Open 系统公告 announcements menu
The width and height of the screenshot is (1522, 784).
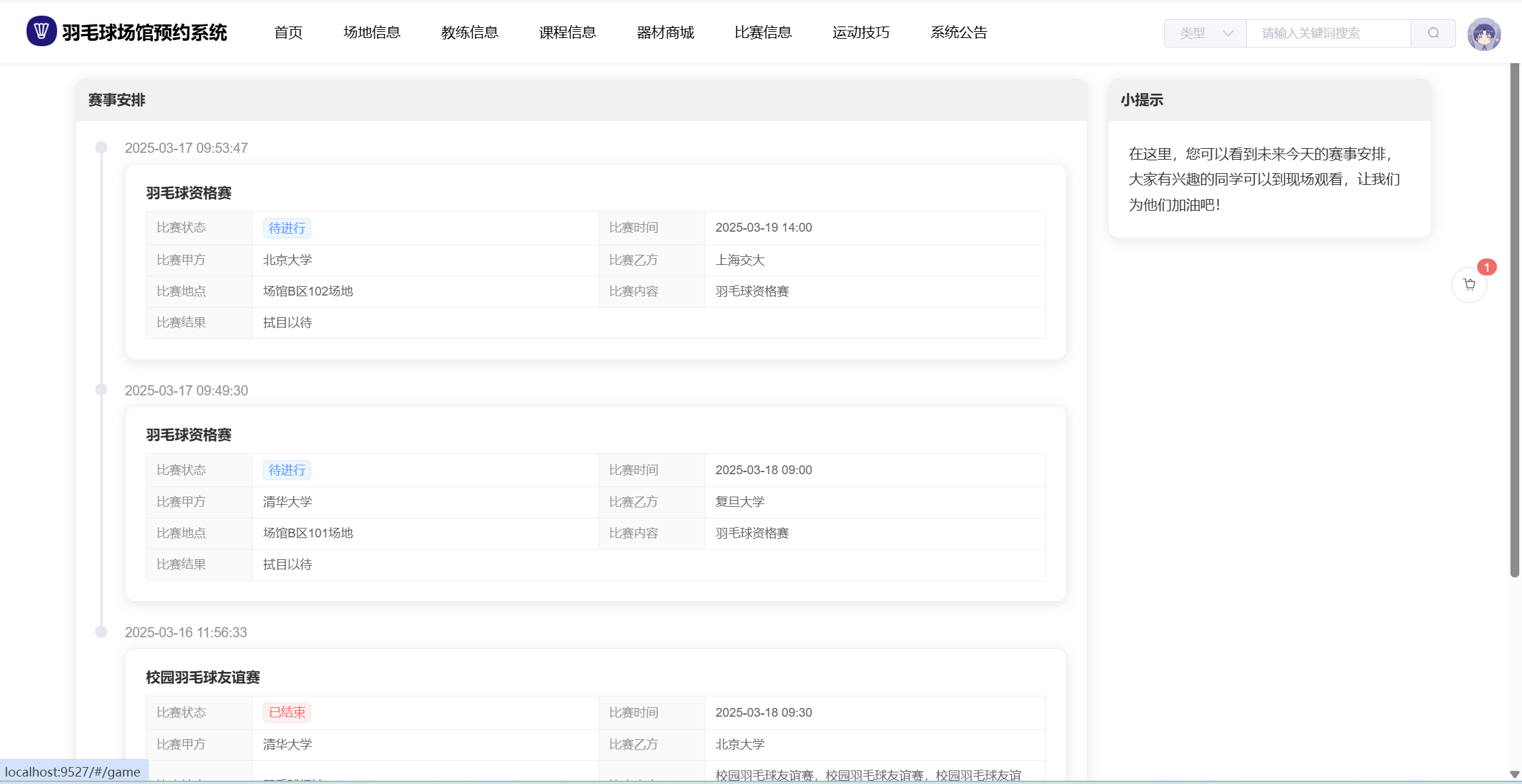tap(959, 33)
